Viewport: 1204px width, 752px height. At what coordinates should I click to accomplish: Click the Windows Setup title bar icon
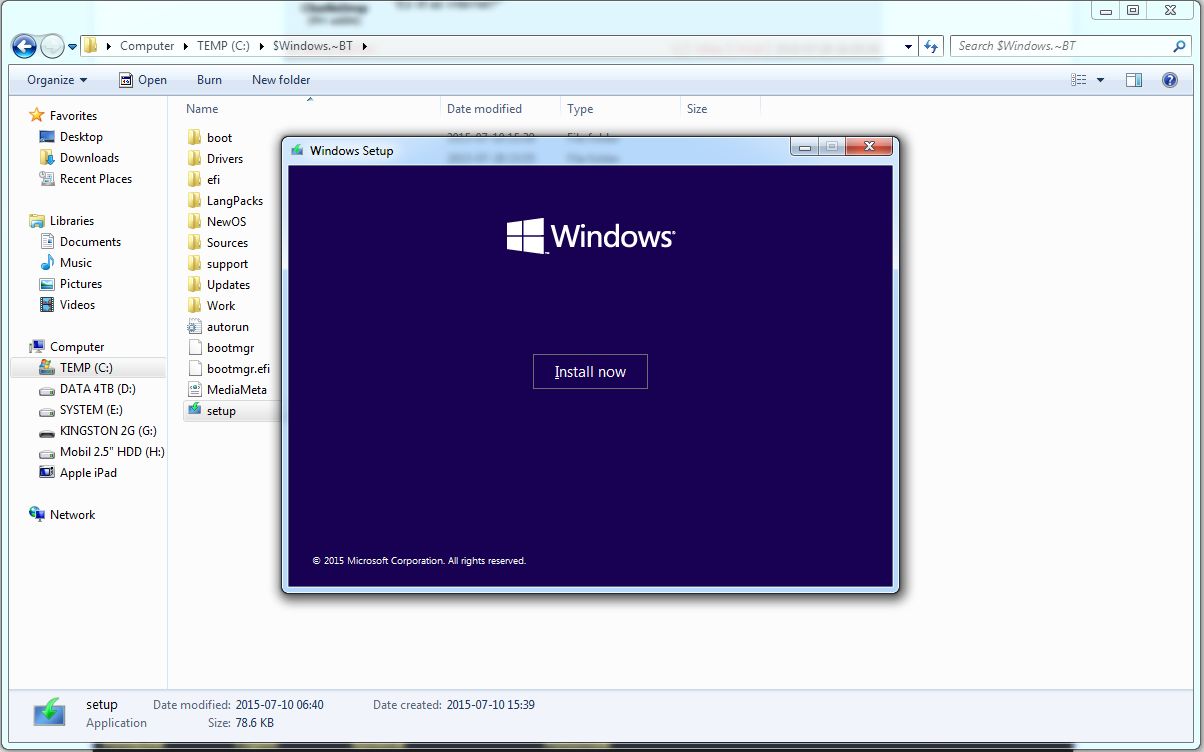pyautogui.click(x=297, y=150)
